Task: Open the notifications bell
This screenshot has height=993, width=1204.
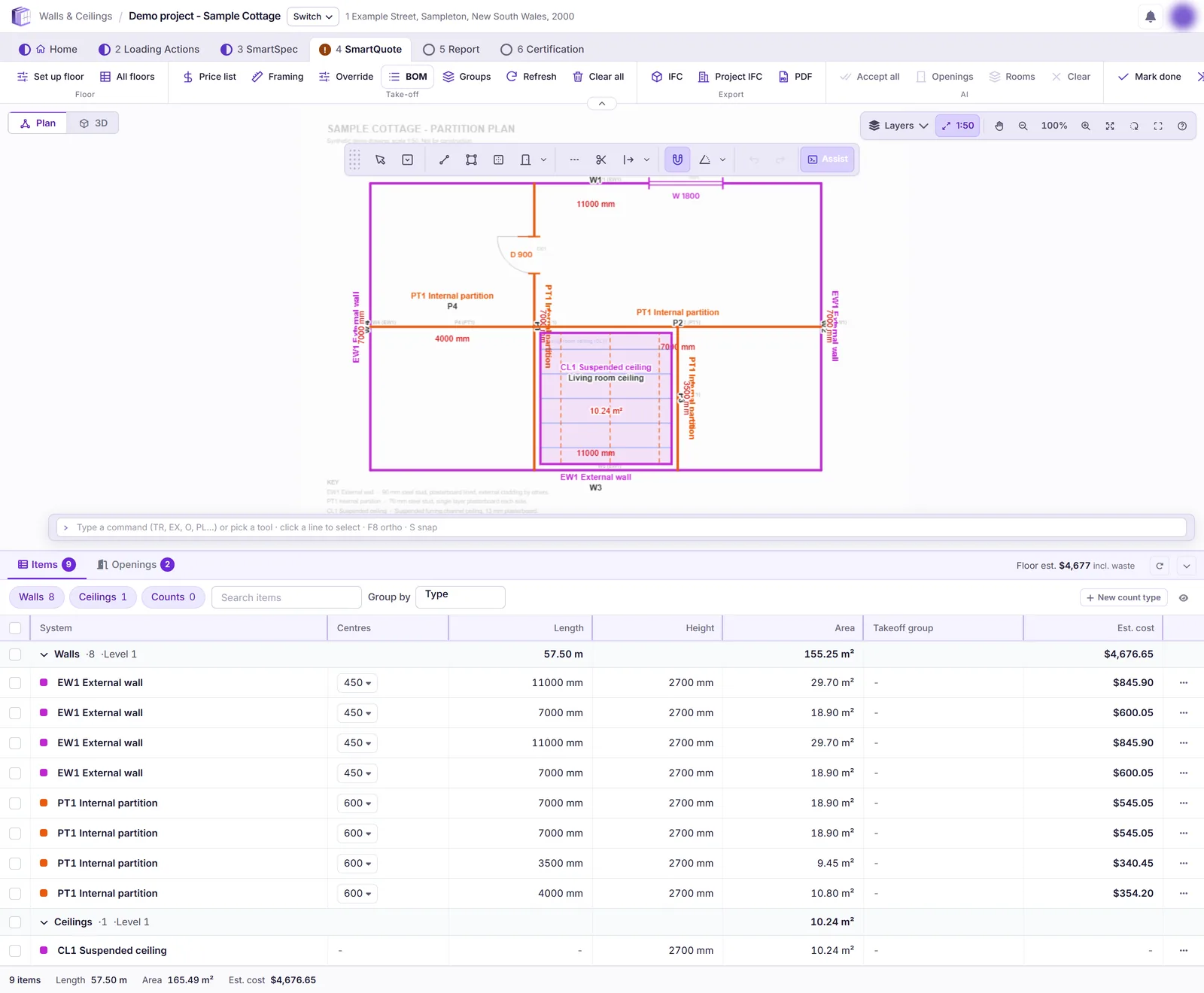Action: (x=1151, y=17)
